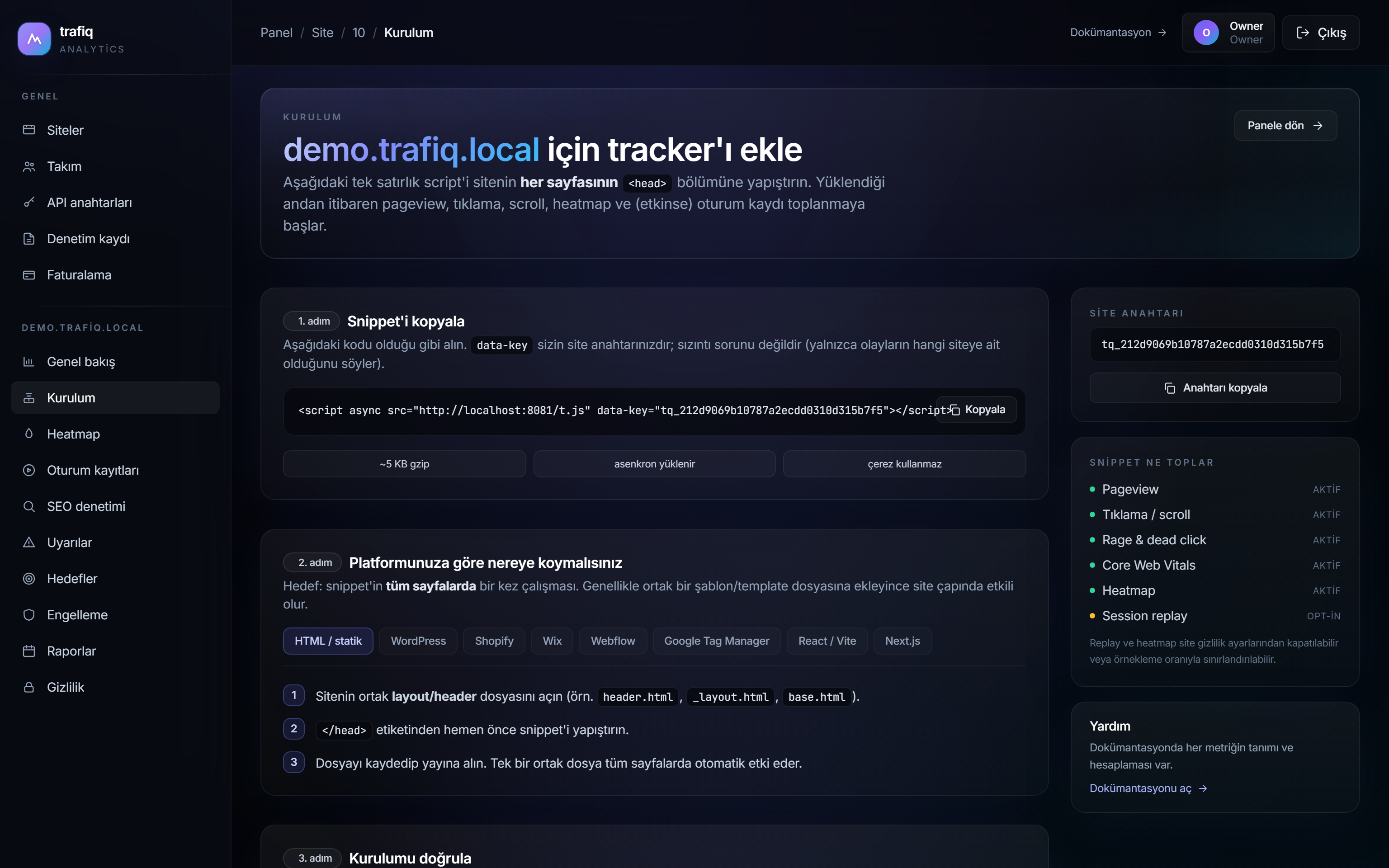1389x868 pixels.
Task: Click the Session replay OPT-İN row
Action: pos(1214,616)
